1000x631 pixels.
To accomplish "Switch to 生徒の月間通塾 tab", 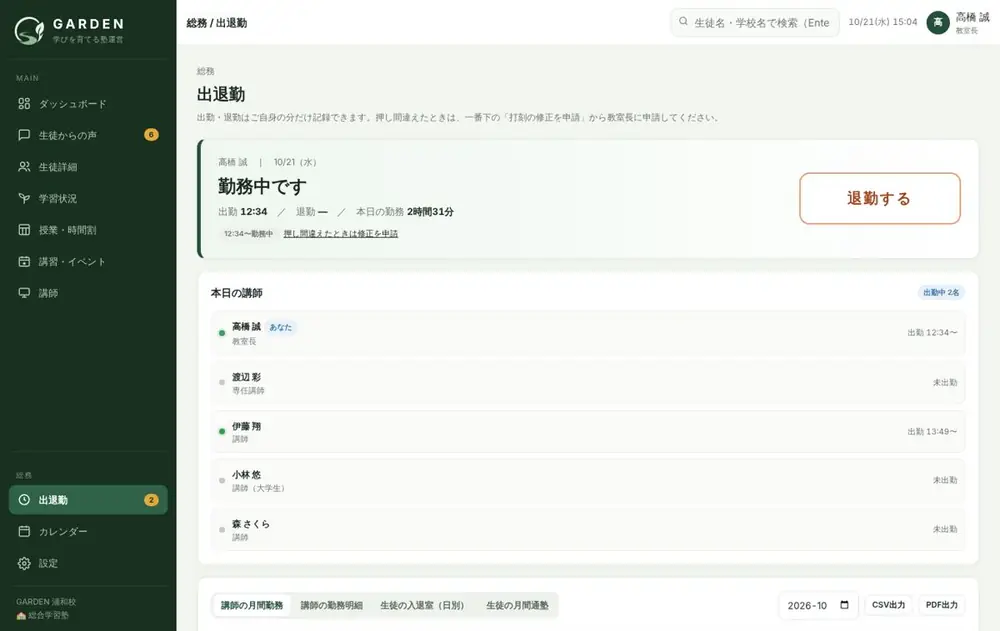I will [517, 605].
